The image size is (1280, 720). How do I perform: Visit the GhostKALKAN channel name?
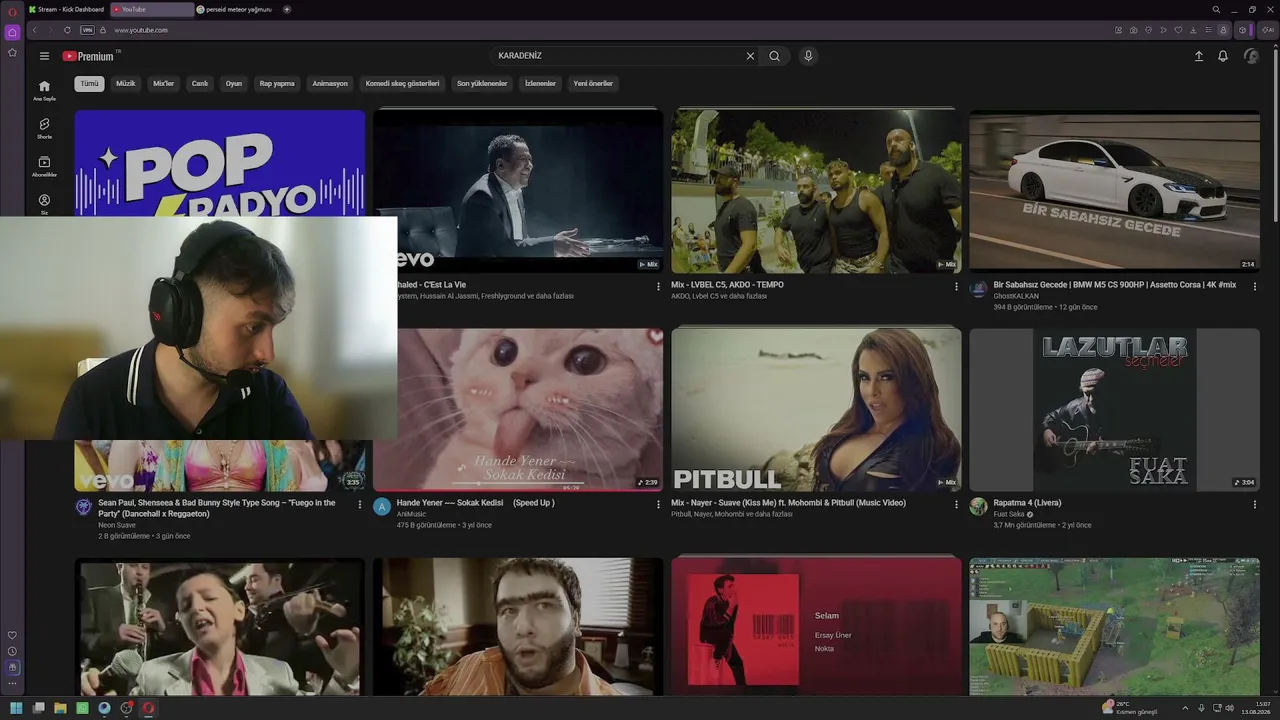pyautogui.click(x=1016, y=296)
